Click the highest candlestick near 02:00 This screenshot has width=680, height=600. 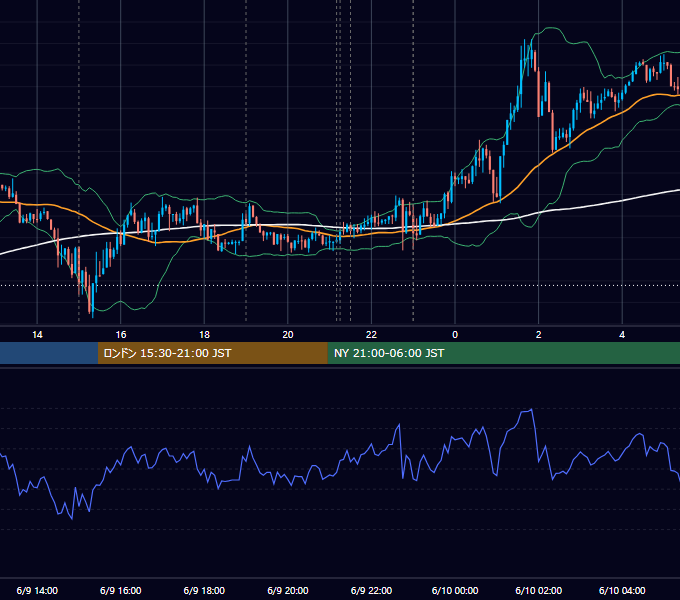(531, 52)
